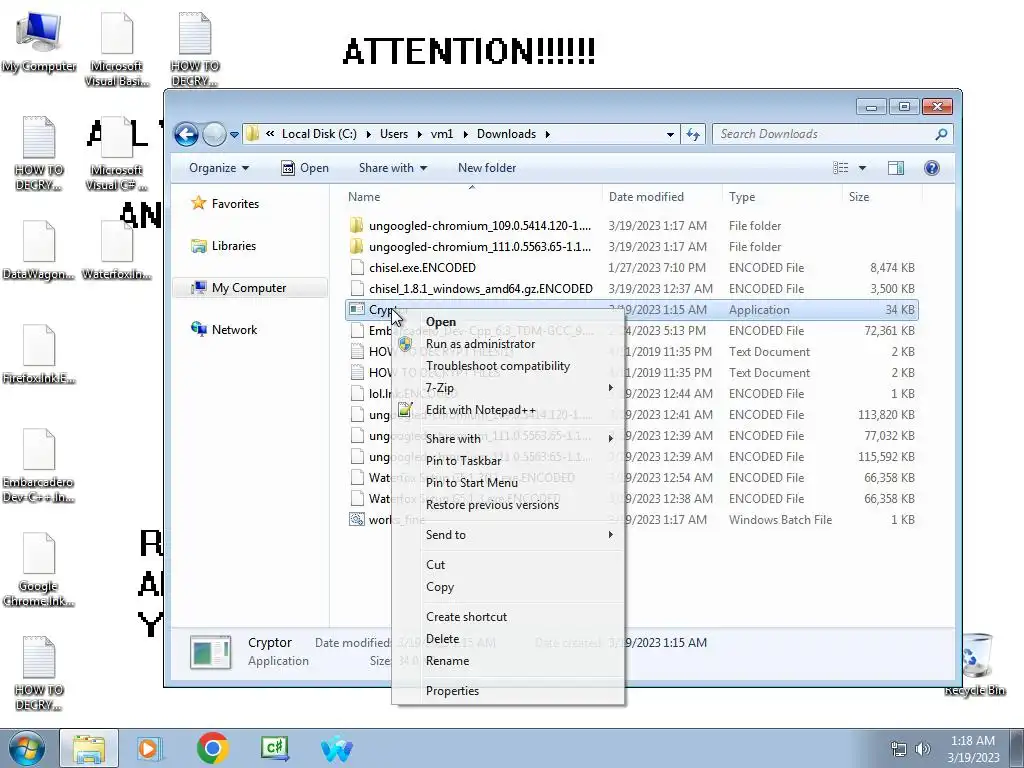Open Microsoft Visual C# desktop shortcut
Viewport: 1024px width, 768px height.
pyautogui.click(x=116, y=155)
